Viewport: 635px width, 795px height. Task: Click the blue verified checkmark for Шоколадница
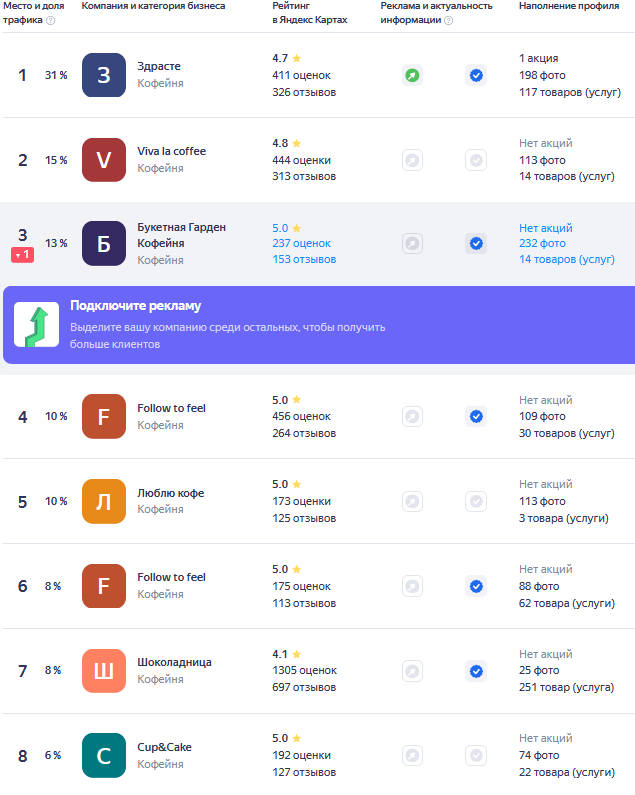point(476,671)
